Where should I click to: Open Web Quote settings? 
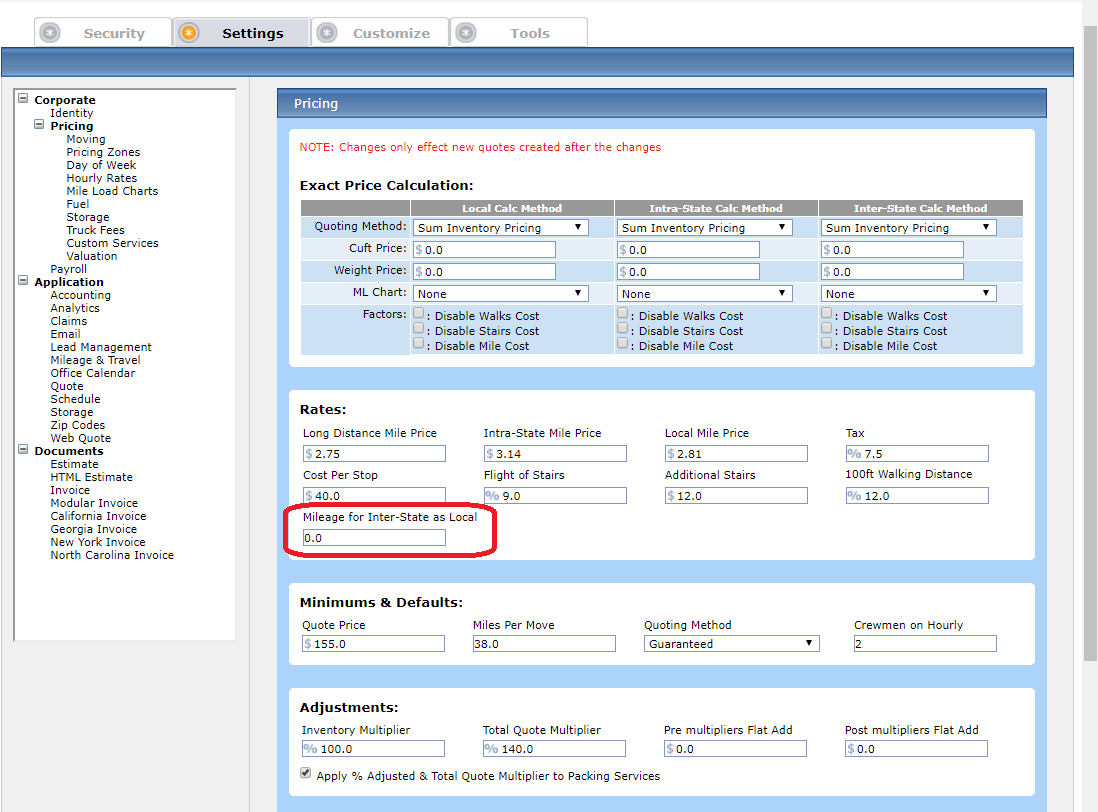click(81, 438)
